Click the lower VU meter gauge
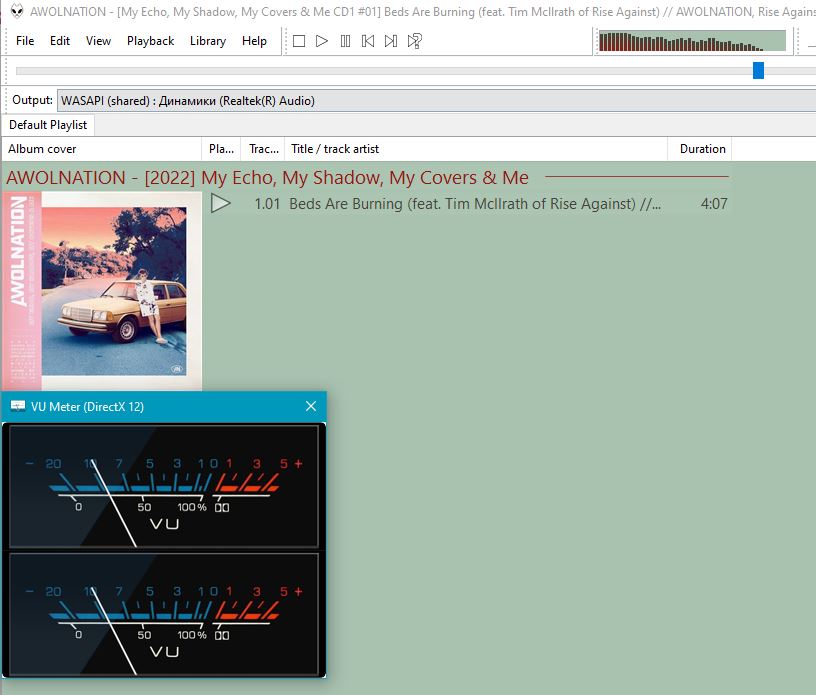The image size is (816, 695). (164, 614)
